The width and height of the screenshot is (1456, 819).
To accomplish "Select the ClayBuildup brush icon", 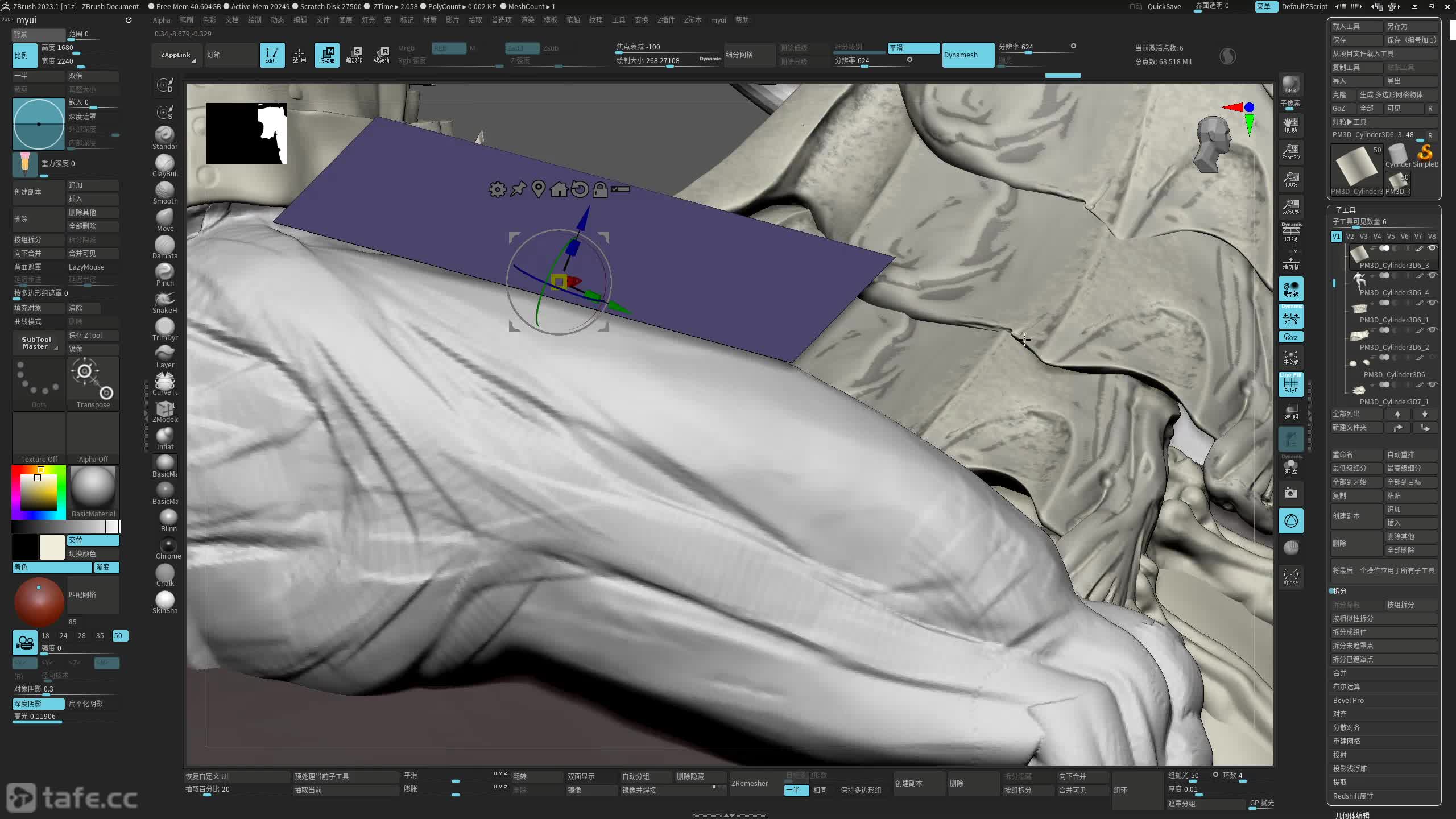I will (165, 164).
